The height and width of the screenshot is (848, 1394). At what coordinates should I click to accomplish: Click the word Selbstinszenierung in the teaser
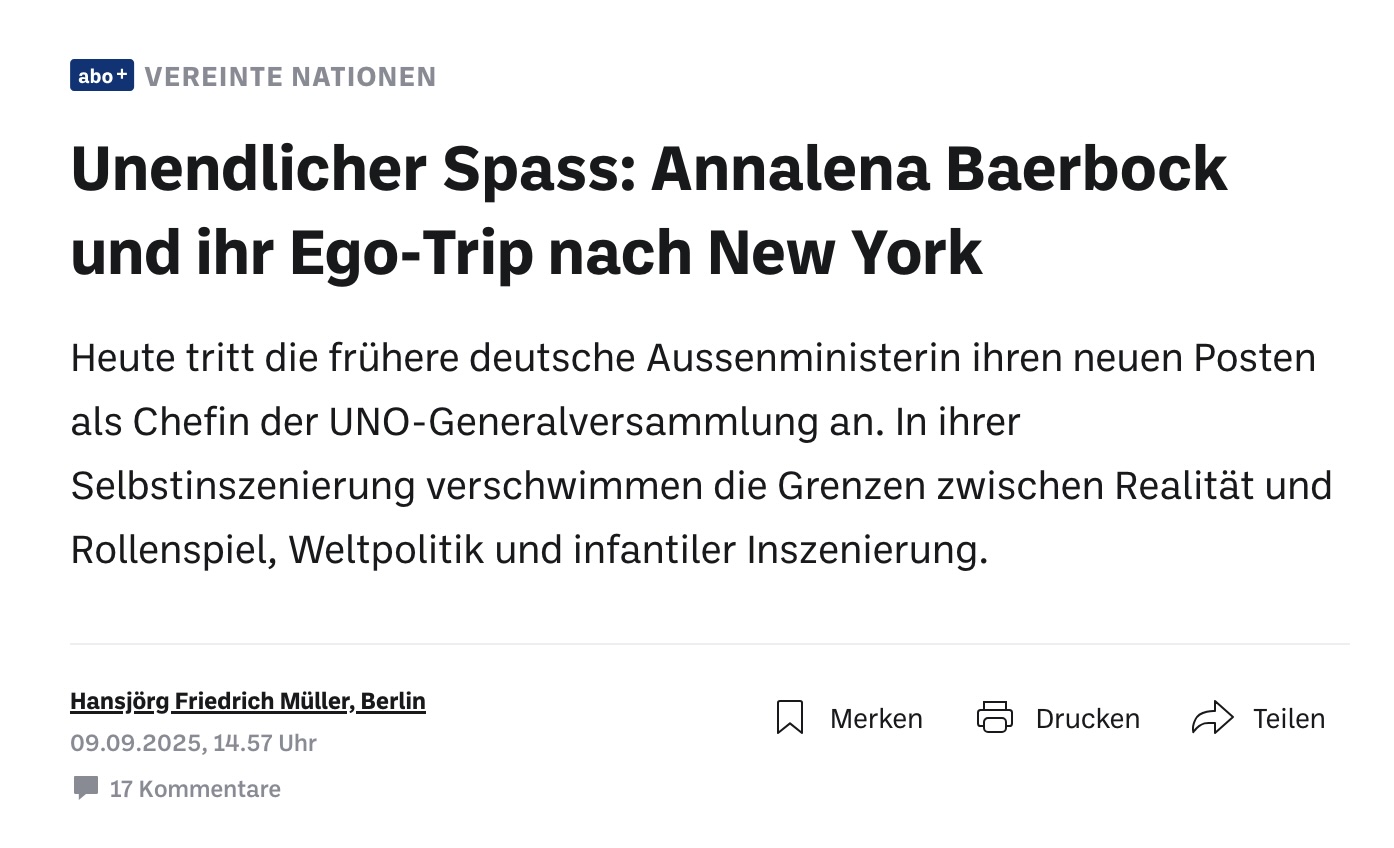(243, 487)
